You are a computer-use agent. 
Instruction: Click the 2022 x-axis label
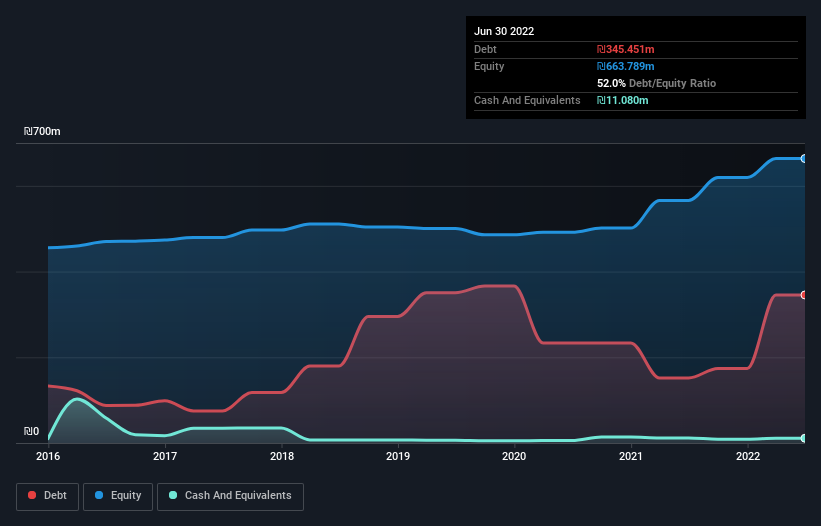click(748, 456)
